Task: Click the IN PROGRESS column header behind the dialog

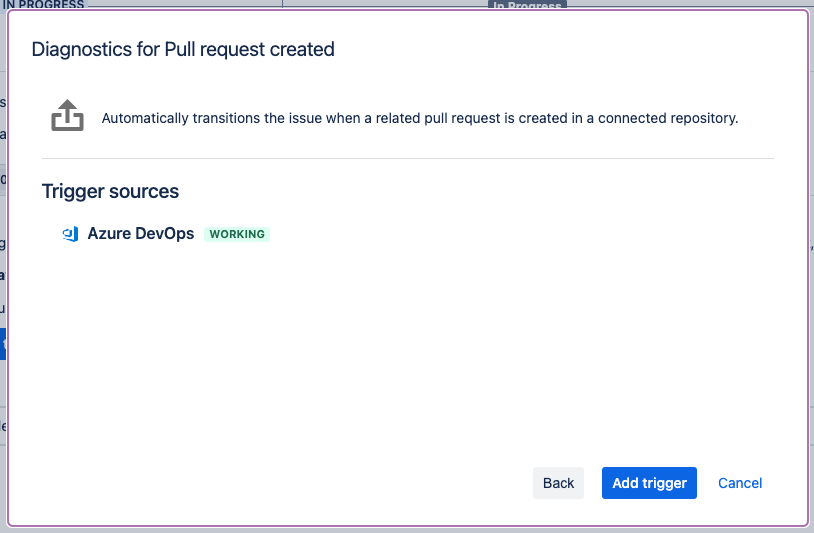Action: 43,4
